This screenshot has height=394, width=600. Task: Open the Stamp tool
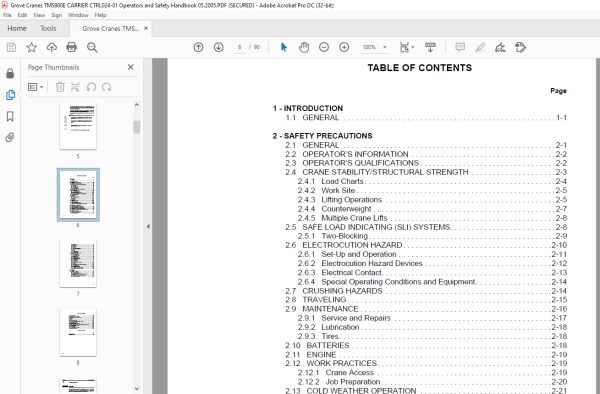pyautogui.click(x=520, y=47)
